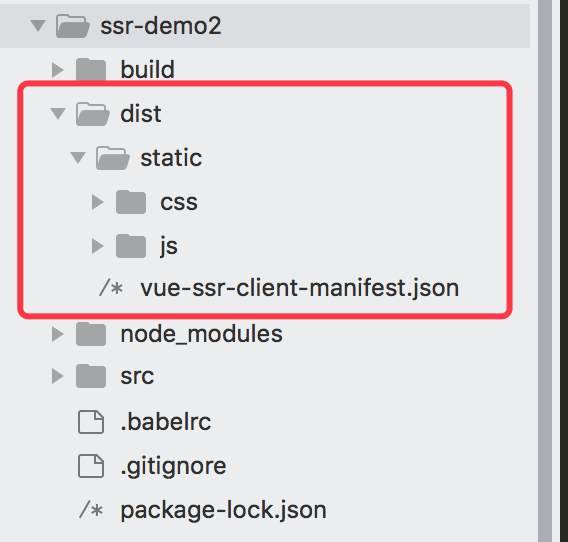The height and width of the screenshot is (542, 568).
Task: Open the .gitignore file
Action: click(173, 466)
